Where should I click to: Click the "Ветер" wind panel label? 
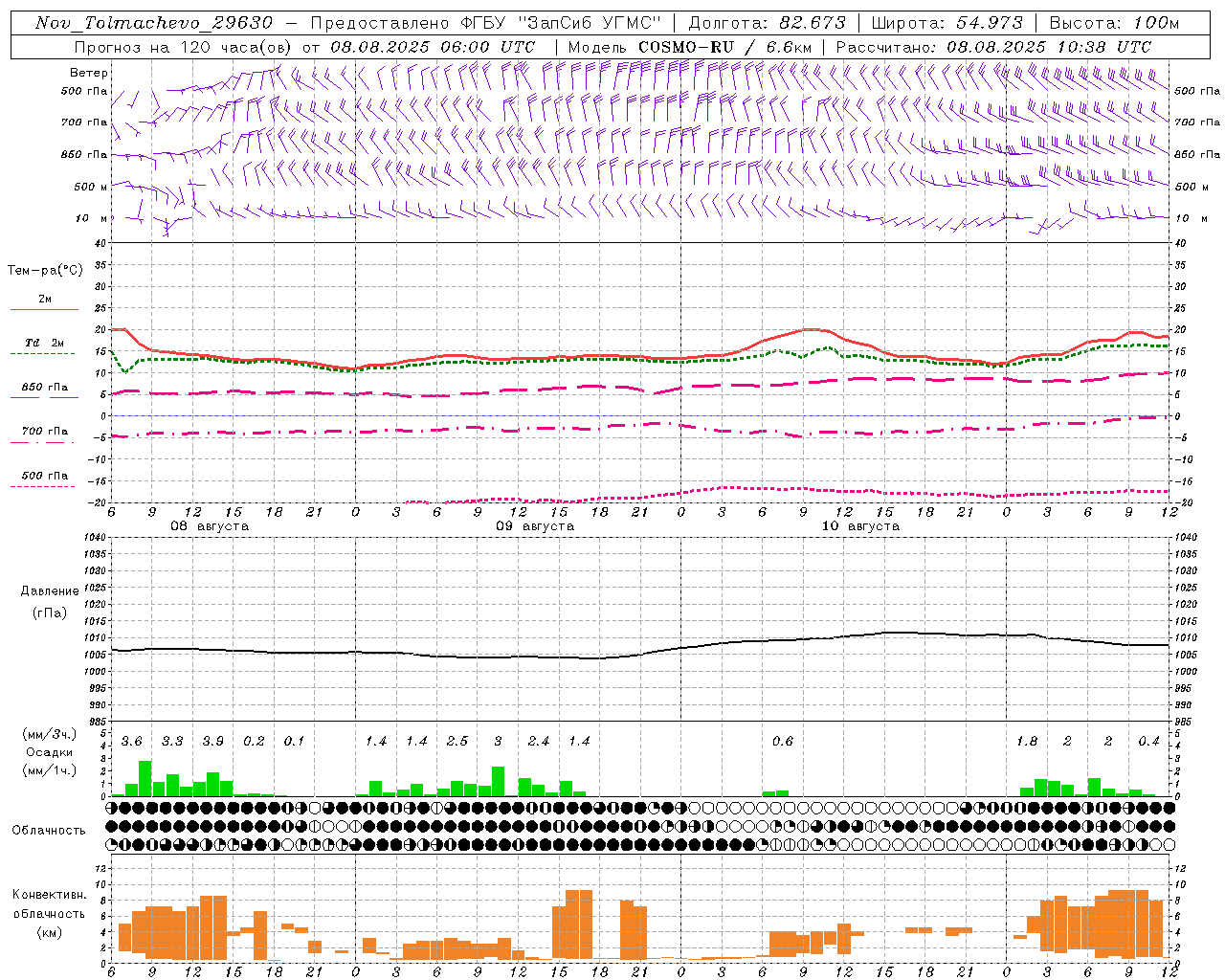[x=89, y=73]
